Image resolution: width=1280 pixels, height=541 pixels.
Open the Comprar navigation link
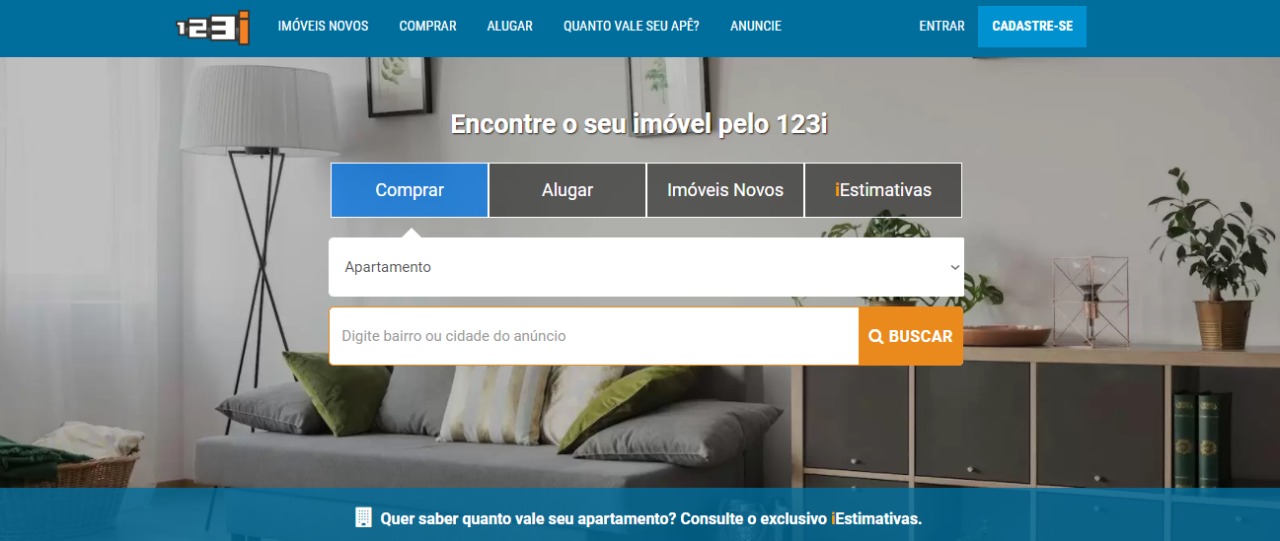[428, 26]
